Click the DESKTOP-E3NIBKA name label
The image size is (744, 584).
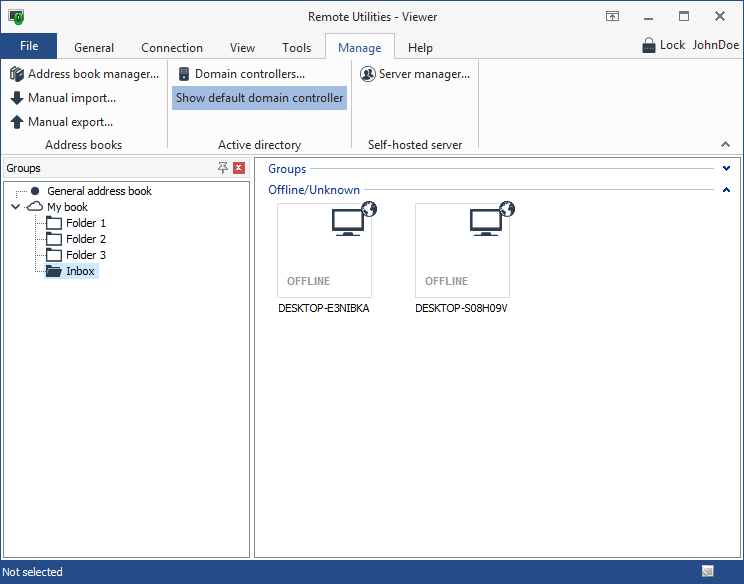tap(324, 308)
